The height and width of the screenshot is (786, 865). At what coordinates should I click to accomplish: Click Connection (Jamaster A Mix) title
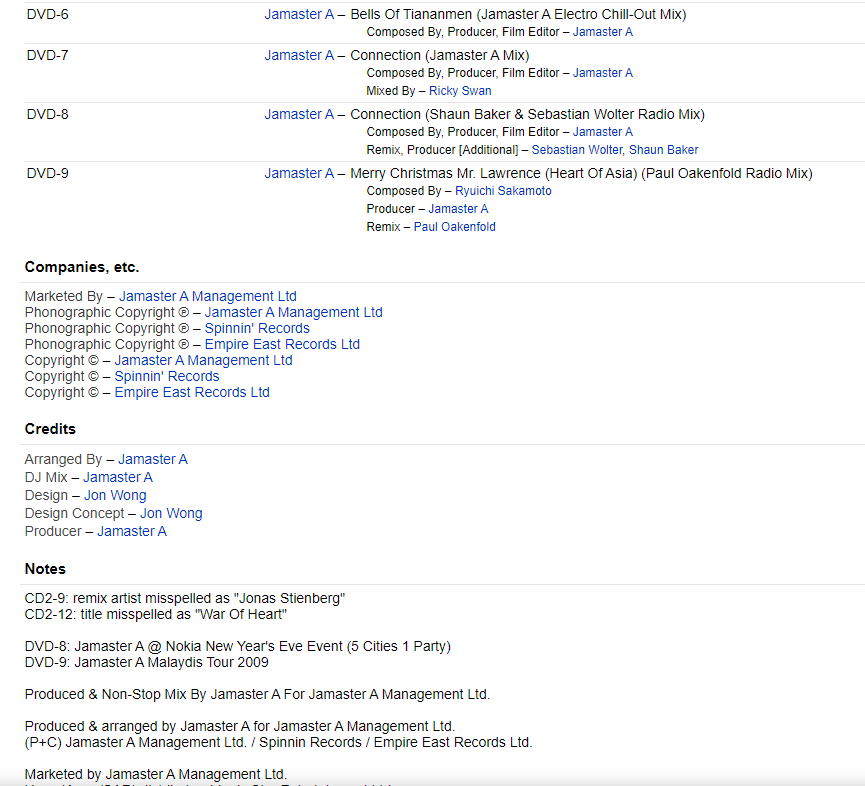(440, 55)
